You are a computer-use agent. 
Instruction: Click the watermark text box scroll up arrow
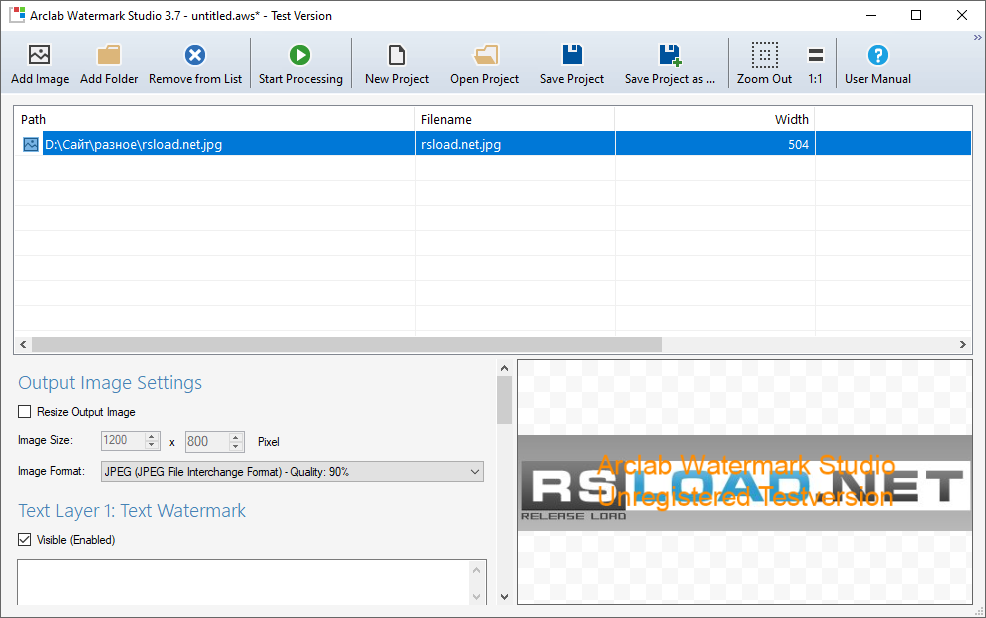(x=476, y=570)
